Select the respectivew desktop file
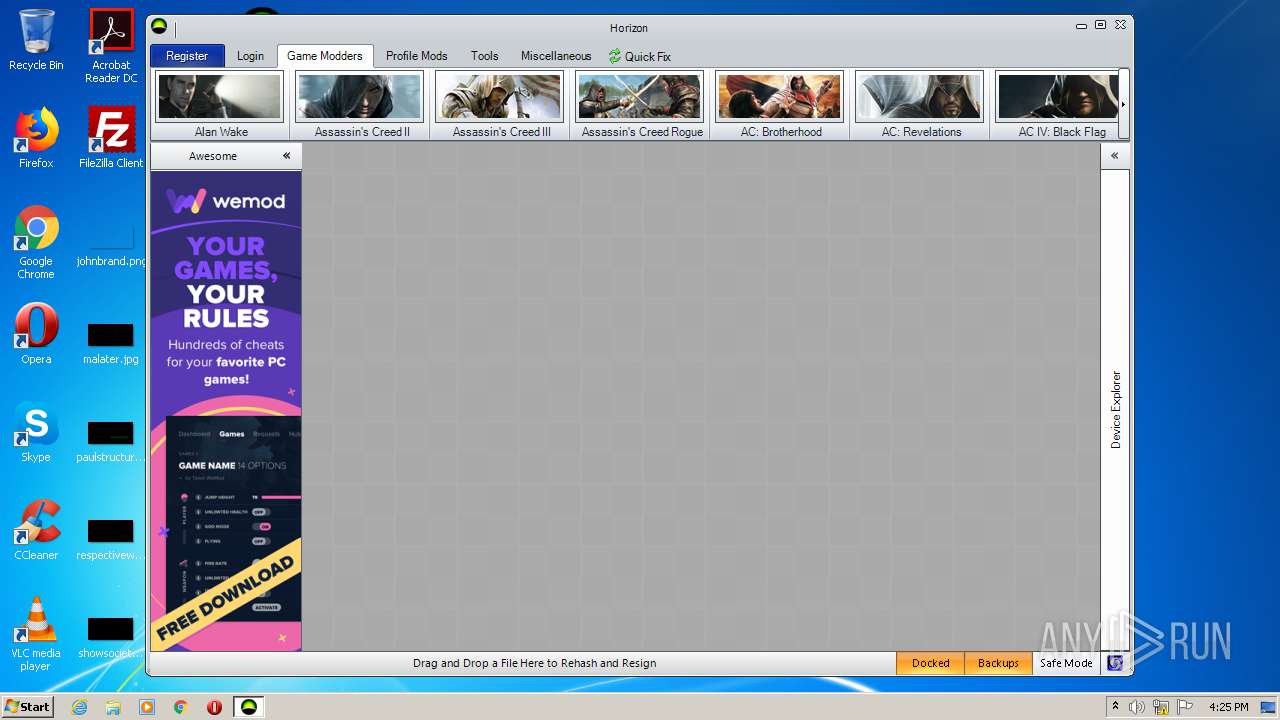Image resolution: width=1280 pixels, height=720 pixels. (x=110, y=539)
